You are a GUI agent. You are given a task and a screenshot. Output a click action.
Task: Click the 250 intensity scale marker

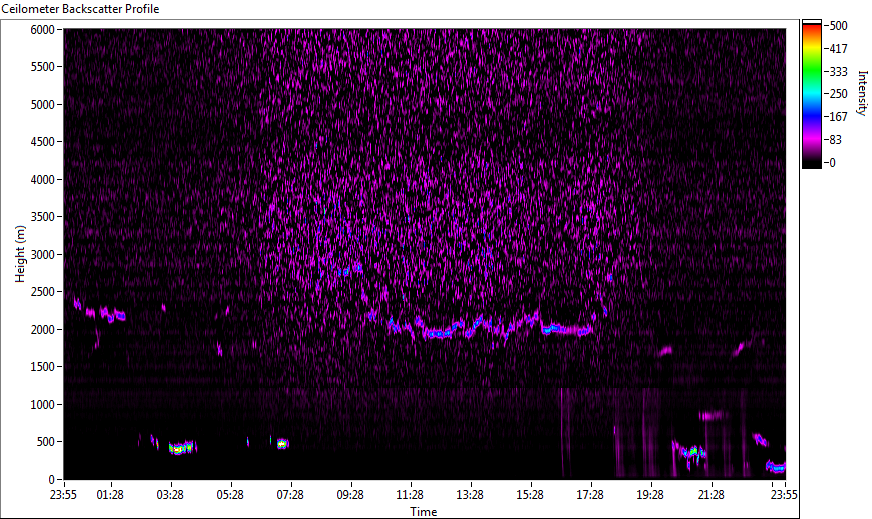coord(839,94)
